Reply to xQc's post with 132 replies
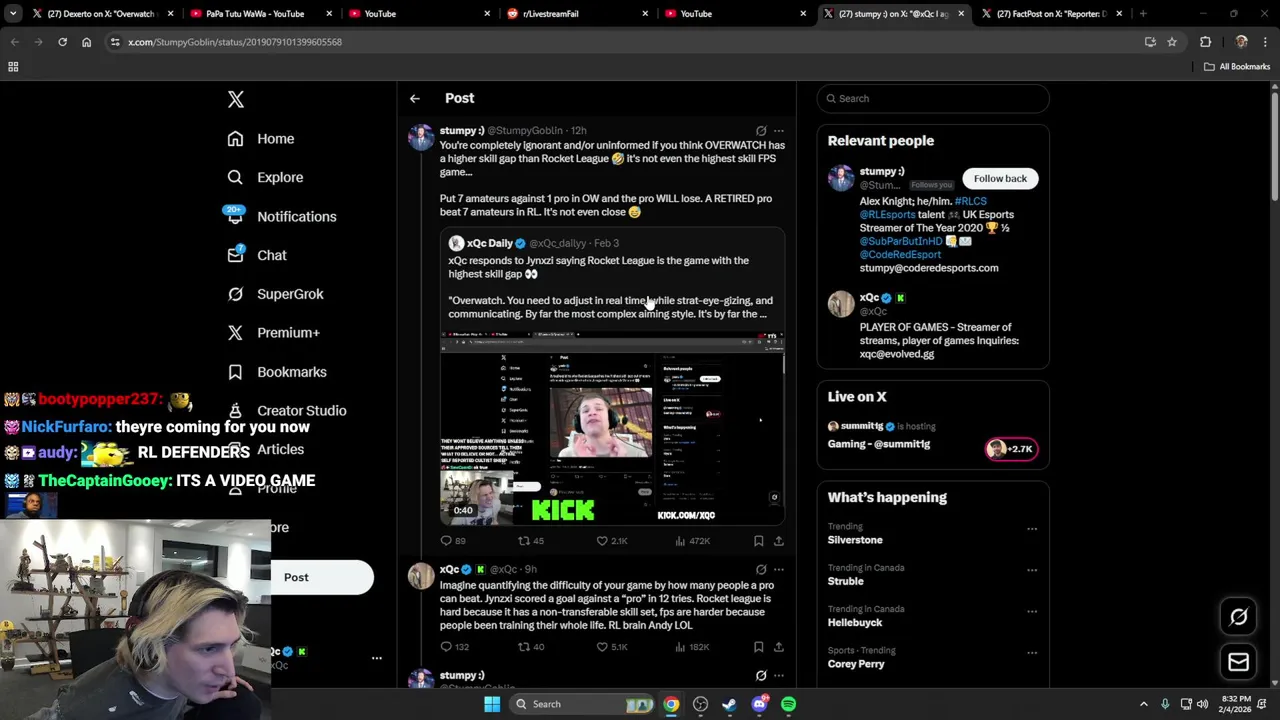Image resolution: width=1280 pixels, height=720 pixels. tap(455, 647)
